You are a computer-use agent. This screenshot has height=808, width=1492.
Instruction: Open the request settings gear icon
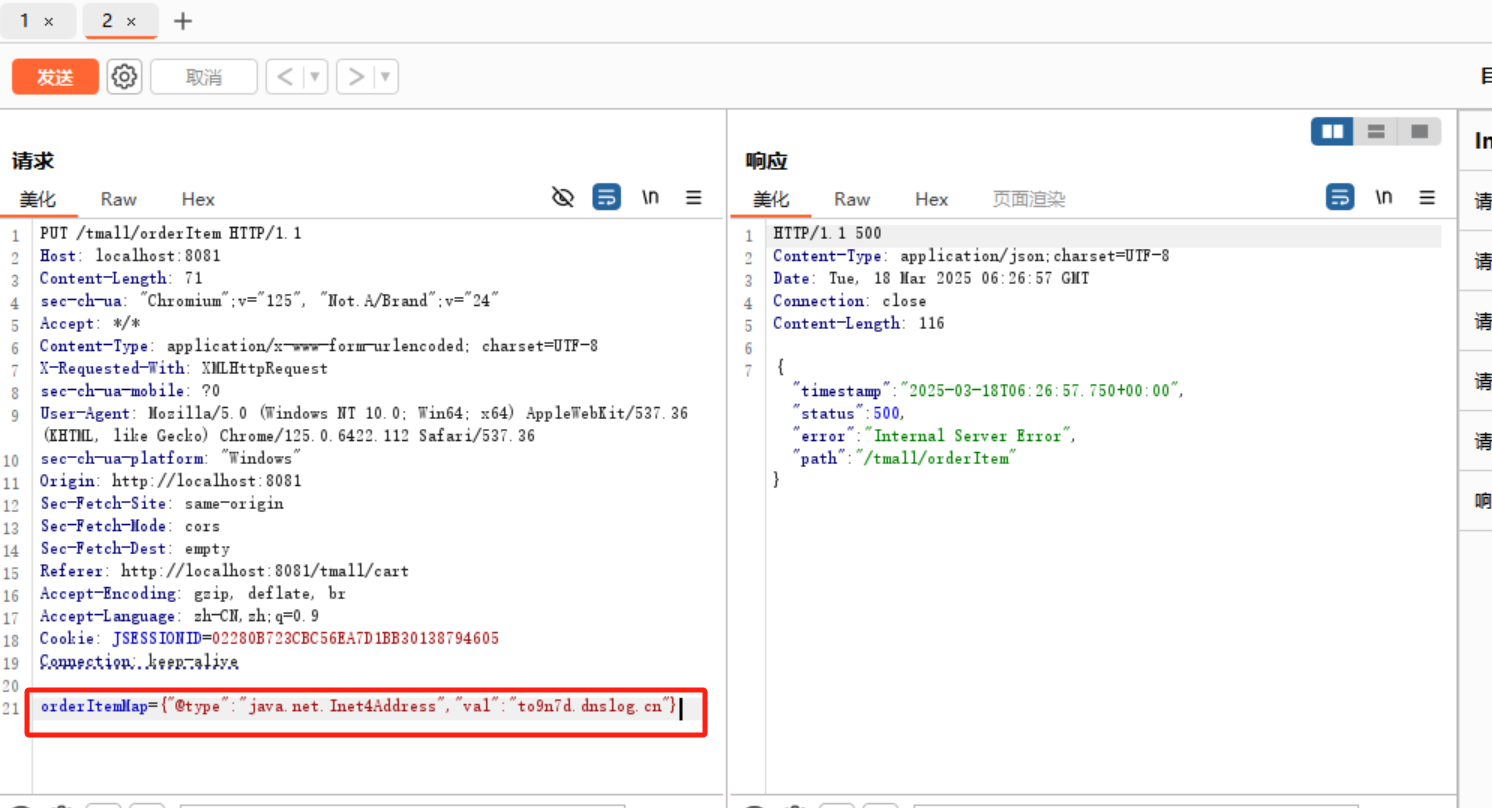[x=124, y=77]
